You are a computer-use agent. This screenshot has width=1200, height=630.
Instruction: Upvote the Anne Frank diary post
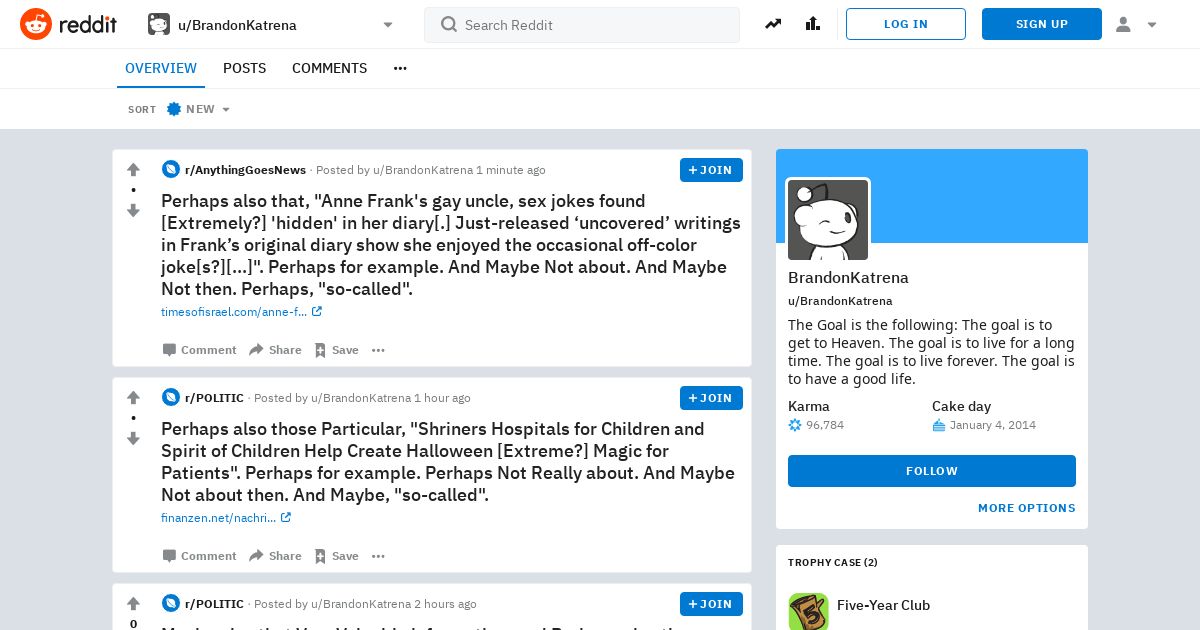pos(133,170)
